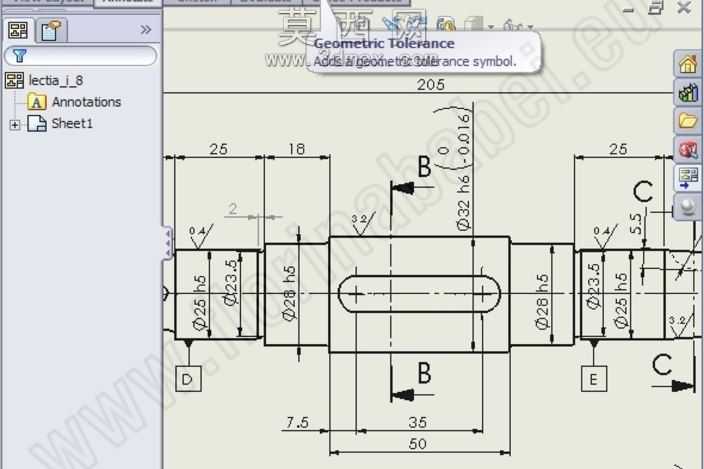Select the right Ø25 h5 dimension

pos(620,300)
